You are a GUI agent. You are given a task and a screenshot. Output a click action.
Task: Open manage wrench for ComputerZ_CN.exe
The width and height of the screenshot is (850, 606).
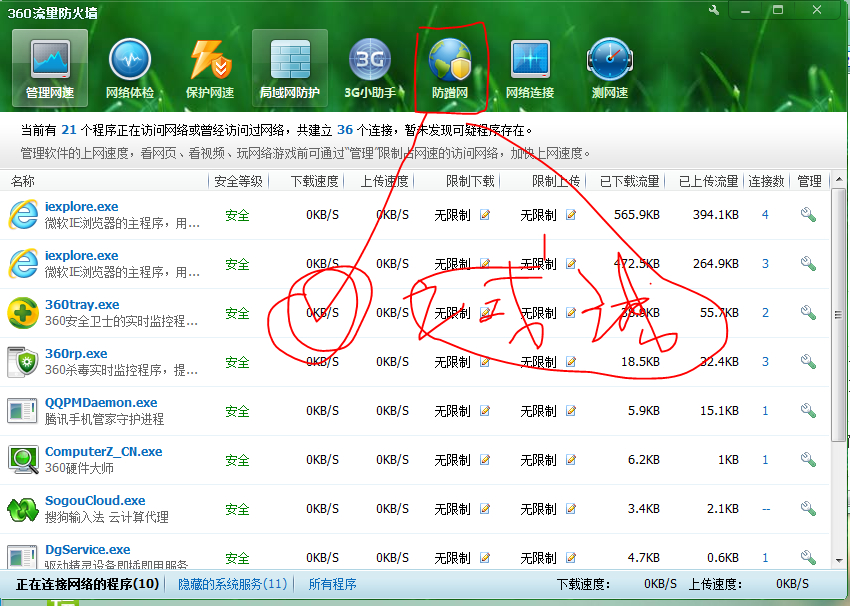[x=808, y=459]
